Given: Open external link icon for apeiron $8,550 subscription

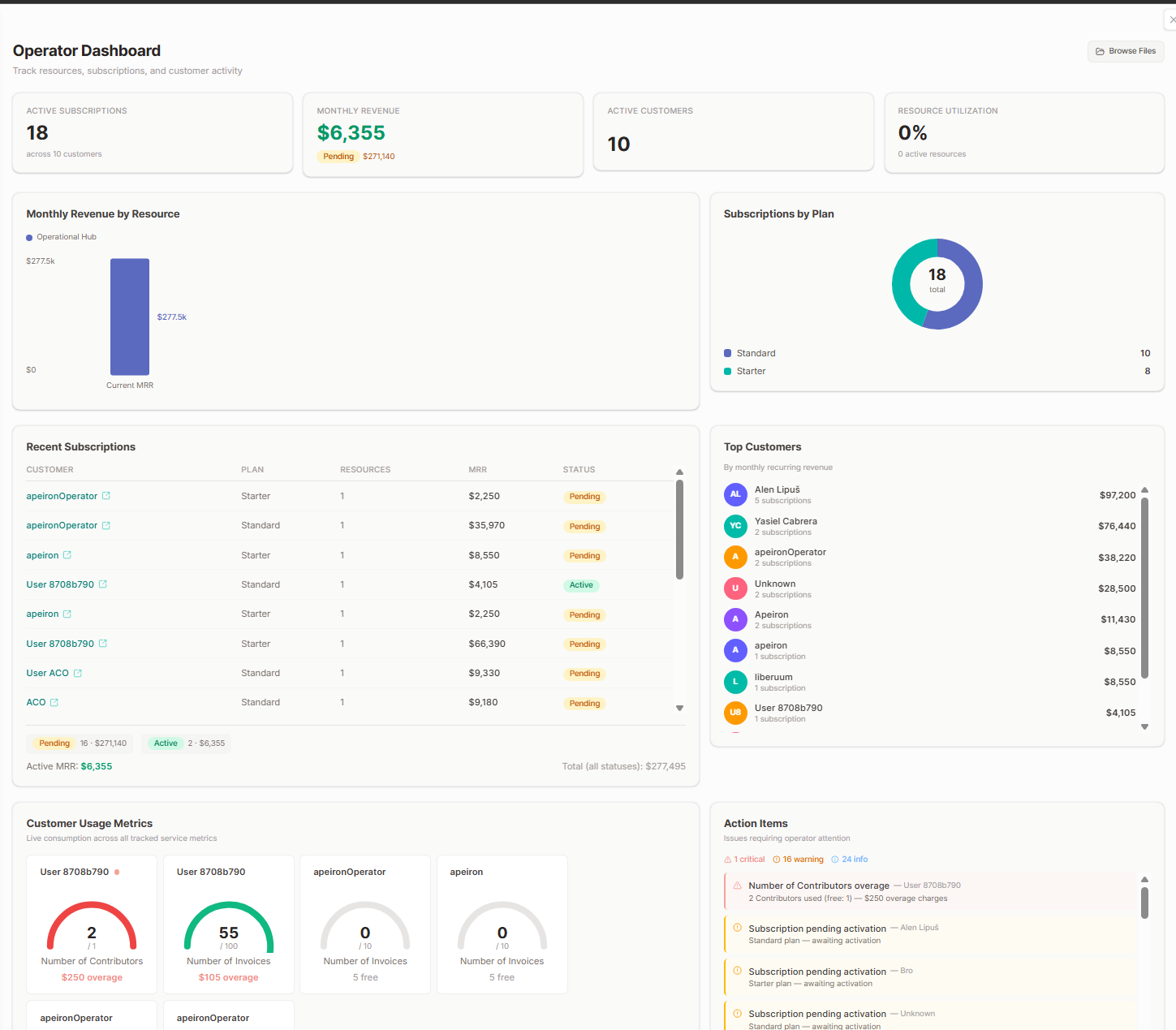Looking at the screenshot, I should tap(67, 555).
